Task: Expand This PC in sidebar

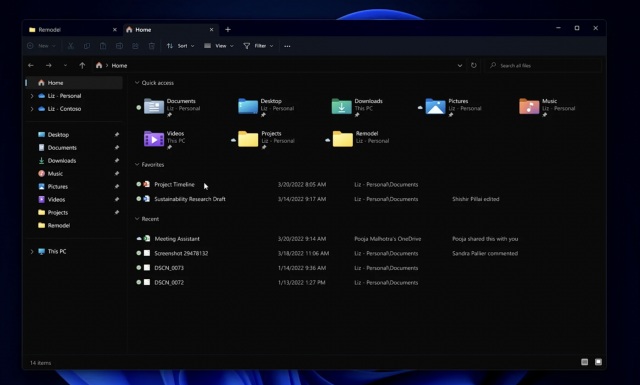Action: [x=32, y=251]
